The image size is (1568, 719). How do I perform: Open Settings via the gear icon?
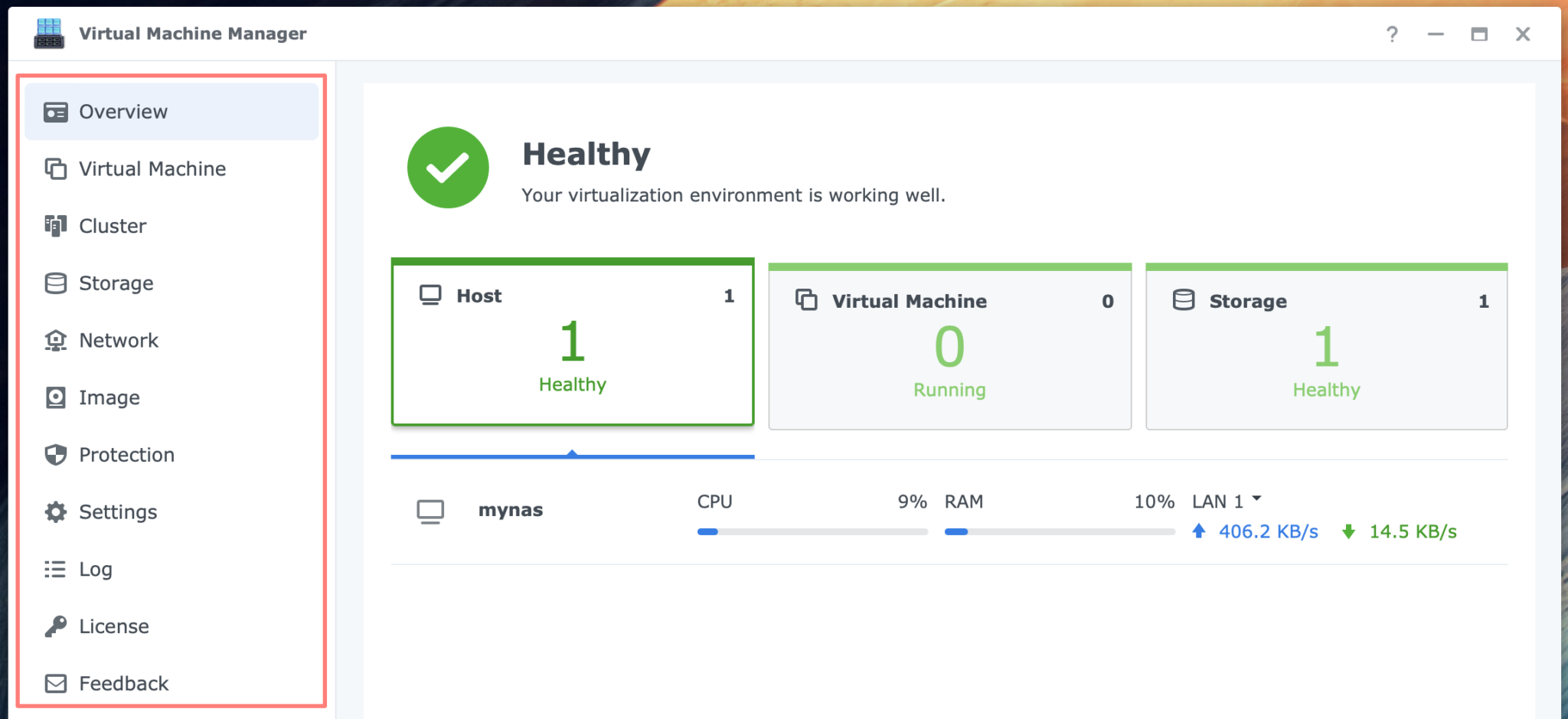coord(54,511)
